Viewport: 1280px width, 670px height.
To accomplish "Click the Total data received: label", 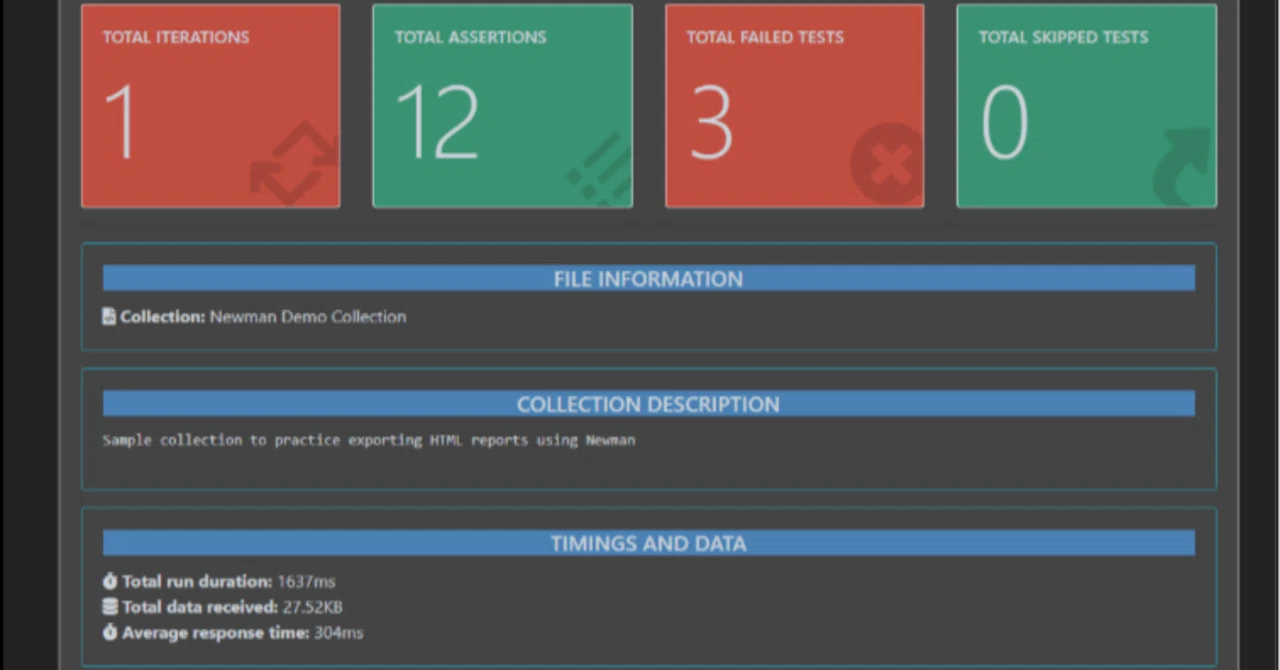I will coord(200,607).
